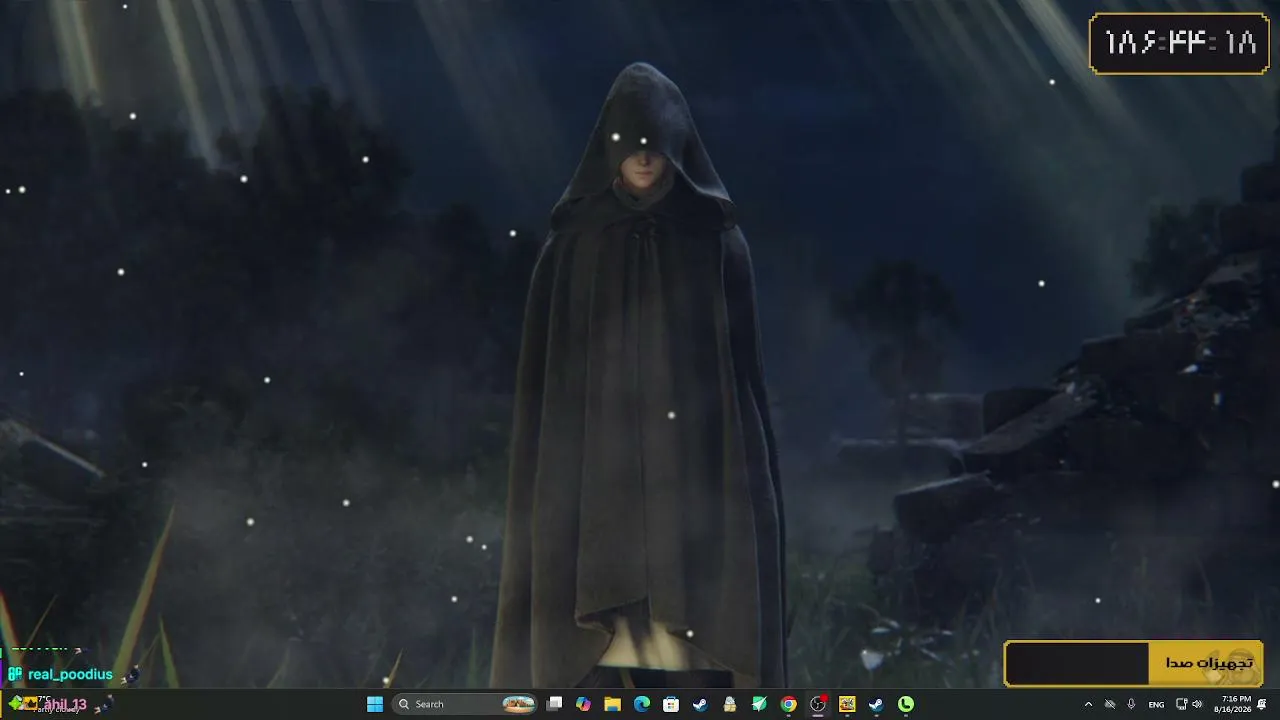The image size is (1280, 720).
Task: Launch Microsoft Edge from the taskbar
Action: pos(642,704)
